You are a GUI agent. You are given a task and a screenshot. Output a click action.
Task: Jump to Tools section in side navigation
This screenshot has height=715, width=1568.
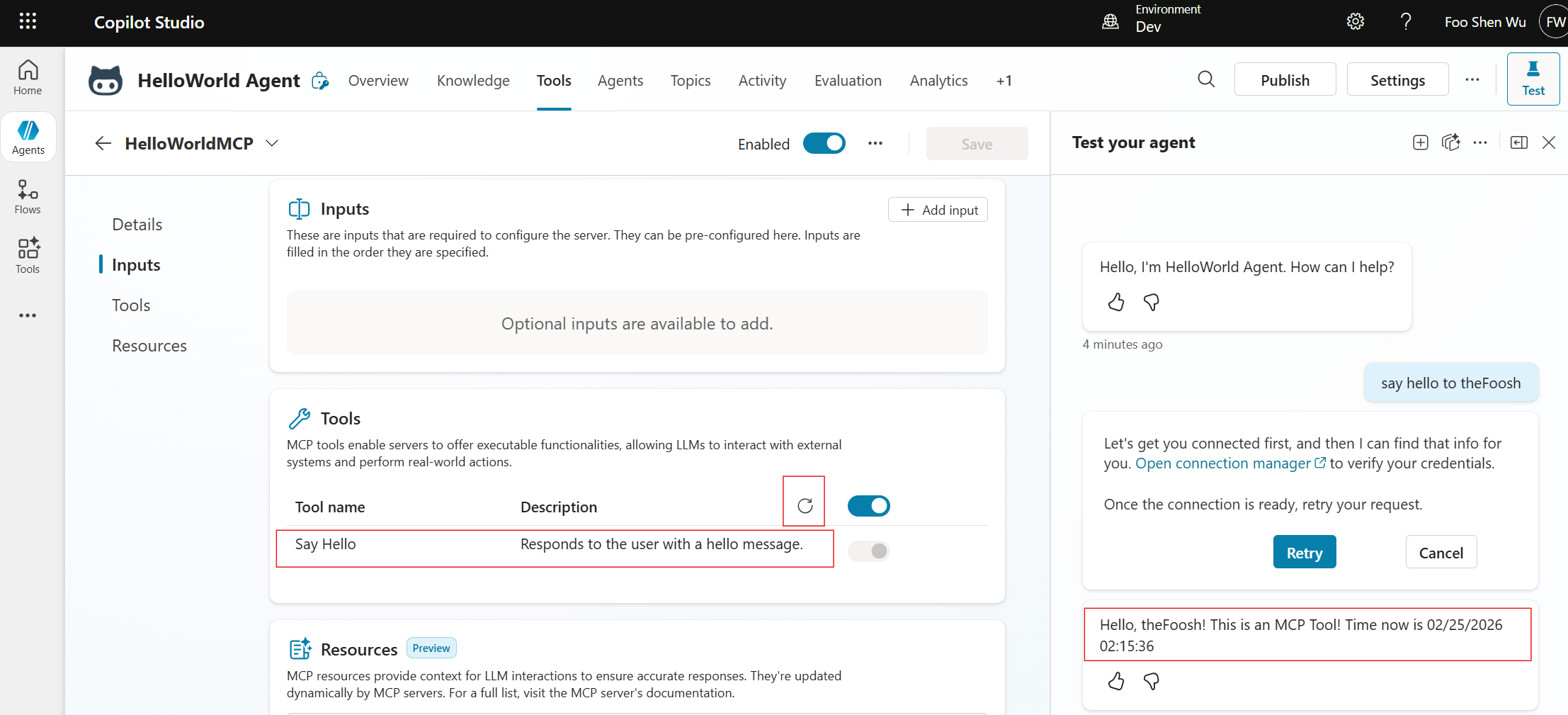[x=131, y=305]
